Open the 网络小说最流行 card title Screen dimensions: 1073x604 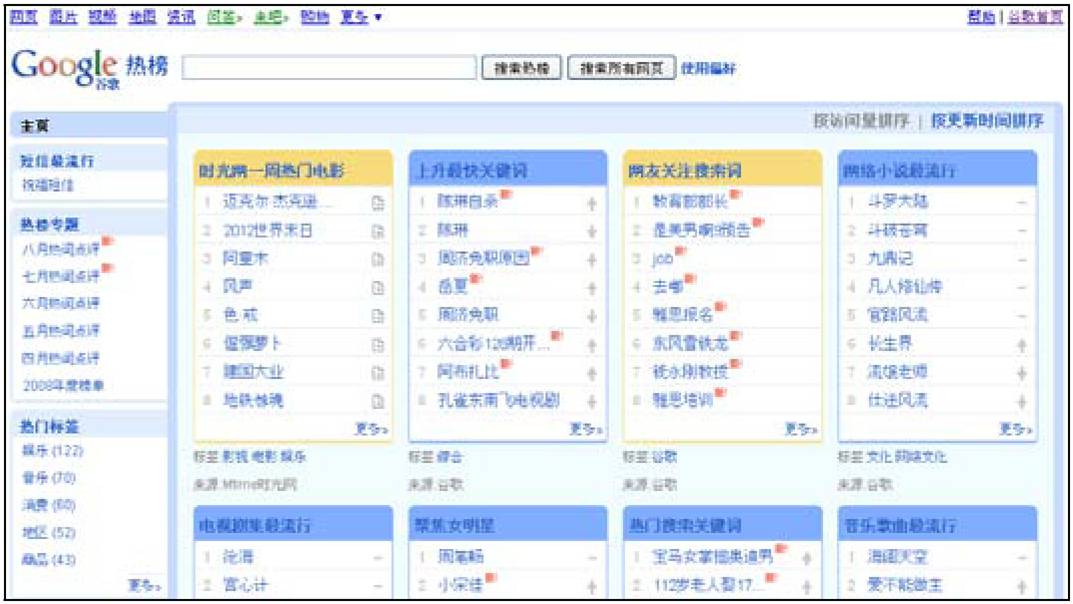899,170
